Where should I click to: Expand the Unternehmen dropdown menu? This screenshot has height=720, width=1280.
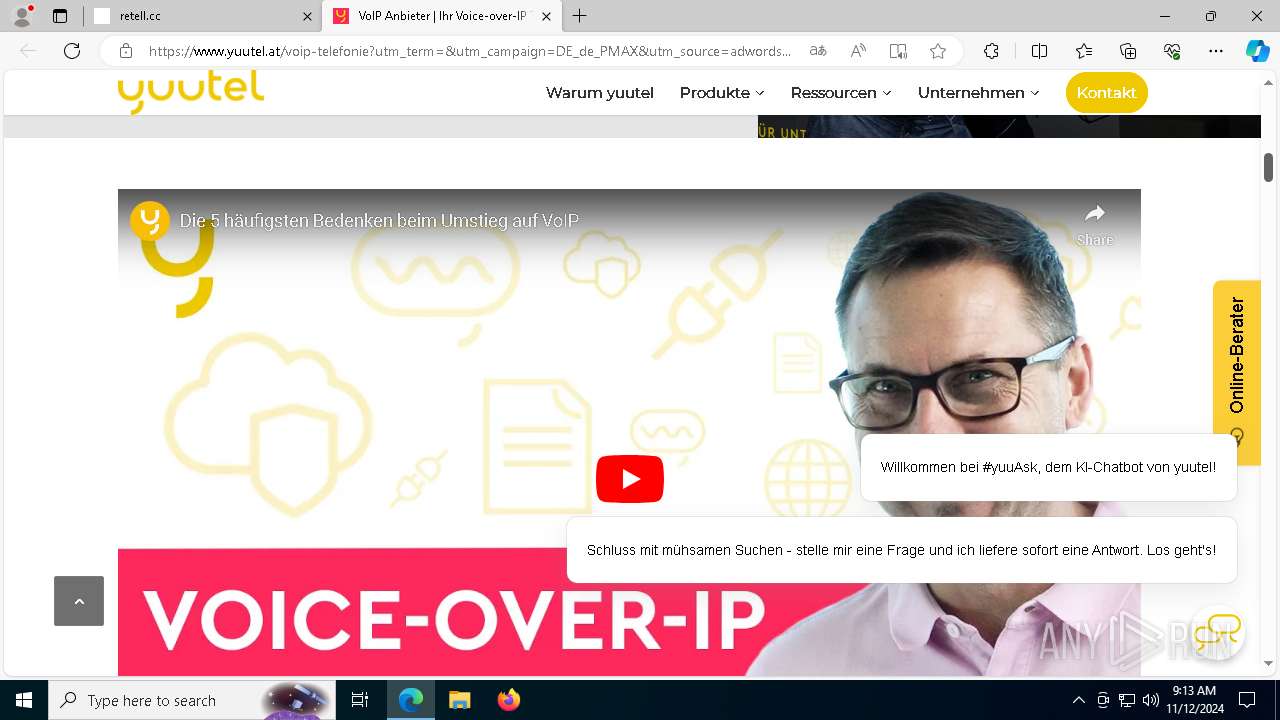(x=979, y=93)
